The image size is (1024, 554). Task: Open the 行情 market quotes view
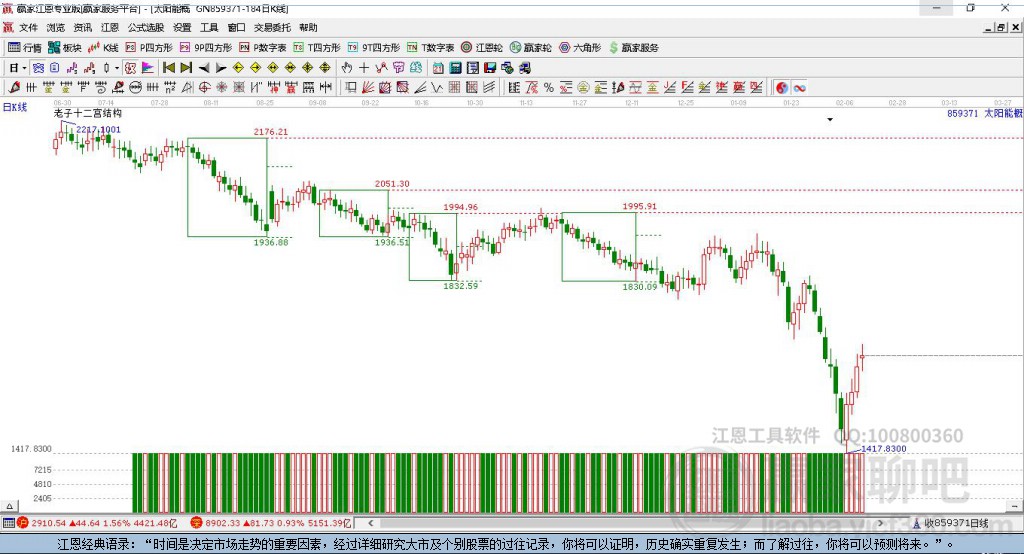click(24, 48)
